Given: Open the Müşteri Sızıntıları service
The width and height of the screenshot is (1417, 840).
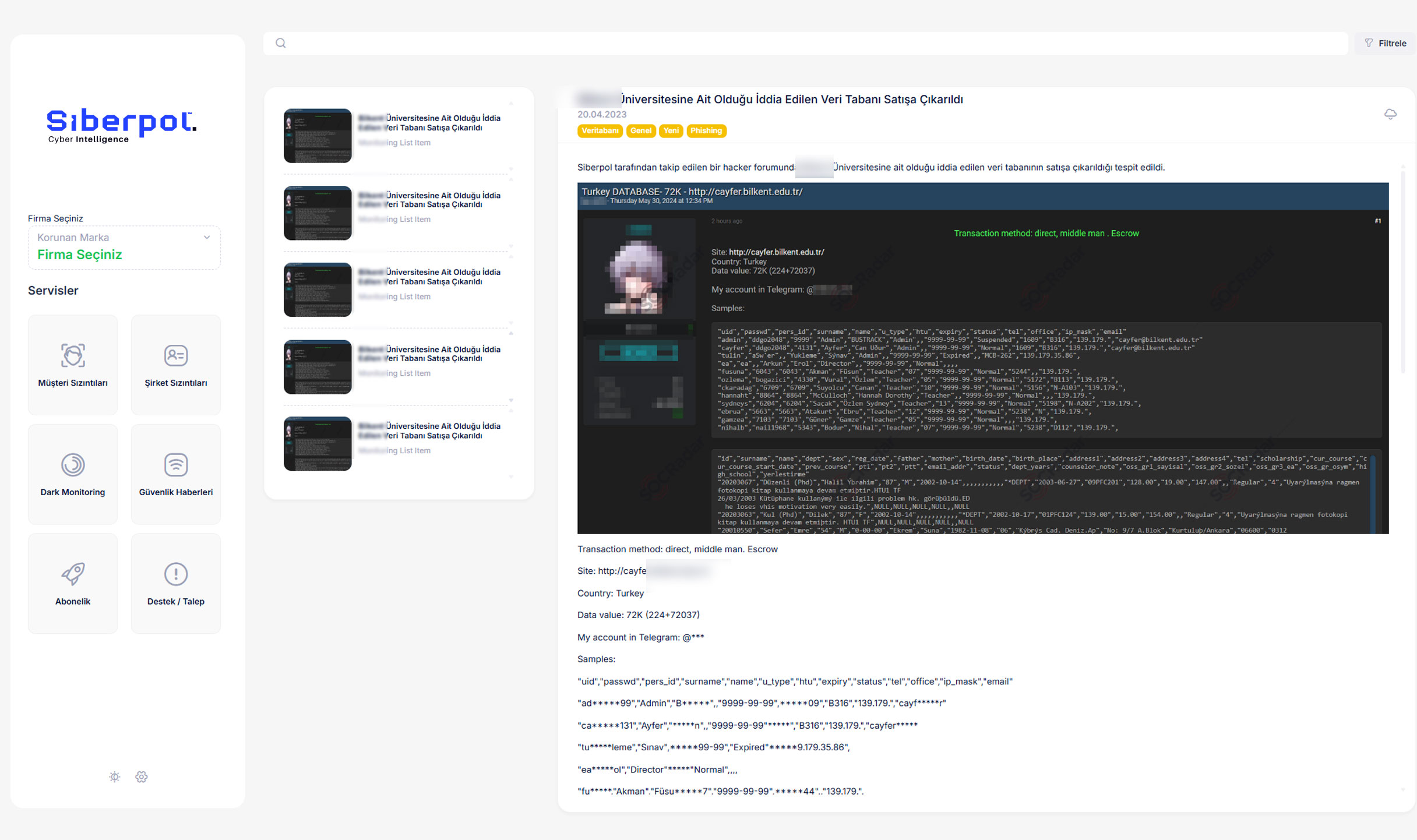Looking at the screenshot, I should tap(72, 364).
